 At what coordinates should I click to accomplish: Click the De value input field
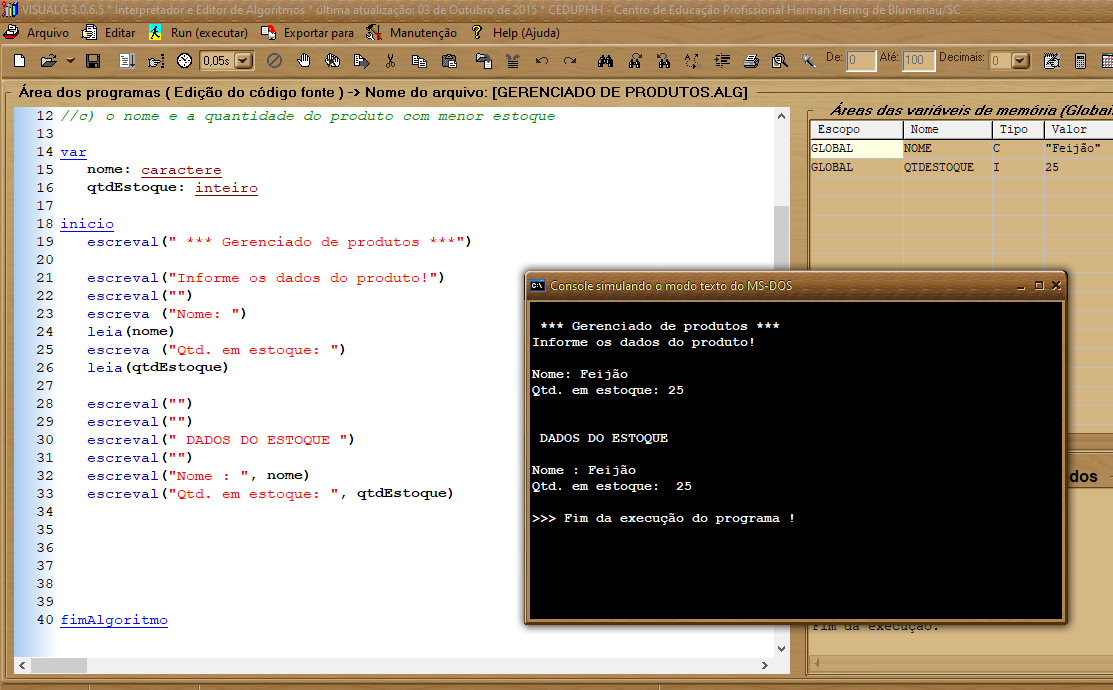(x=861, y=60)
